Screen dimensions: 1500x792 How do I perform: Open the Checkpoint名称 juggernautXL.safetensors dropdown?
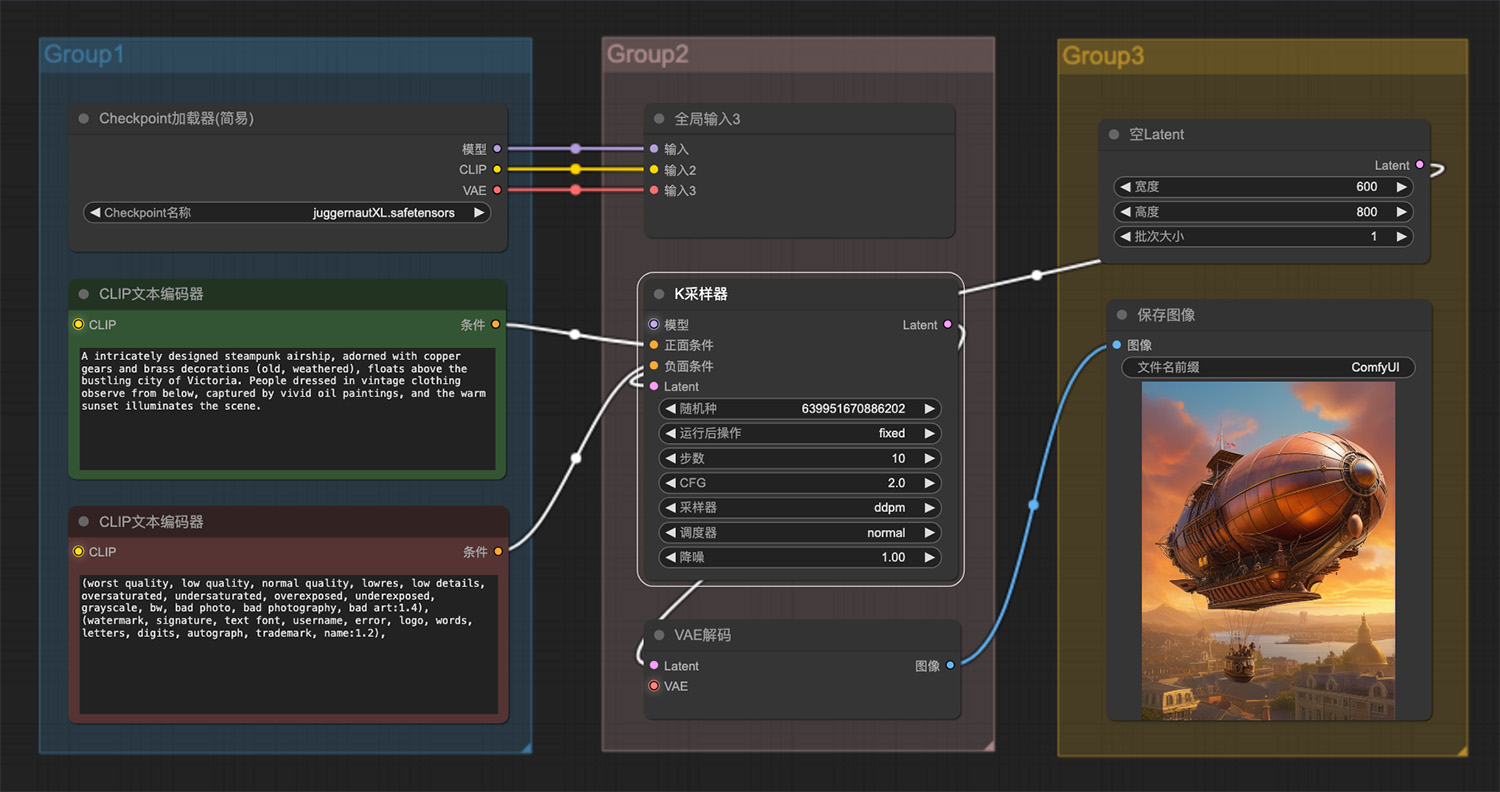click(287, 213)
